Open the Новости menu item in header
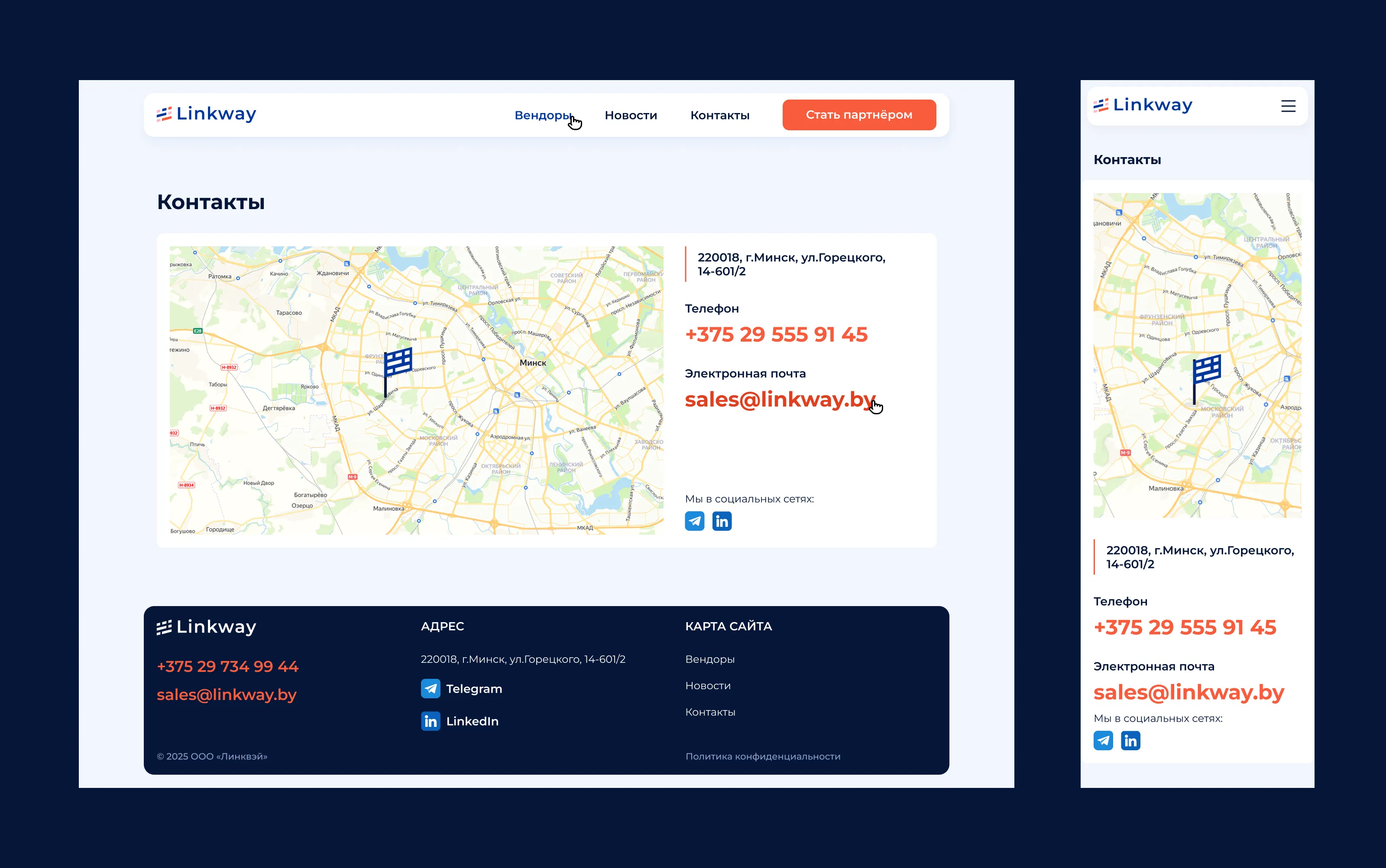The height and width of the screenshot is (868, 1386). tap(631, 116)
